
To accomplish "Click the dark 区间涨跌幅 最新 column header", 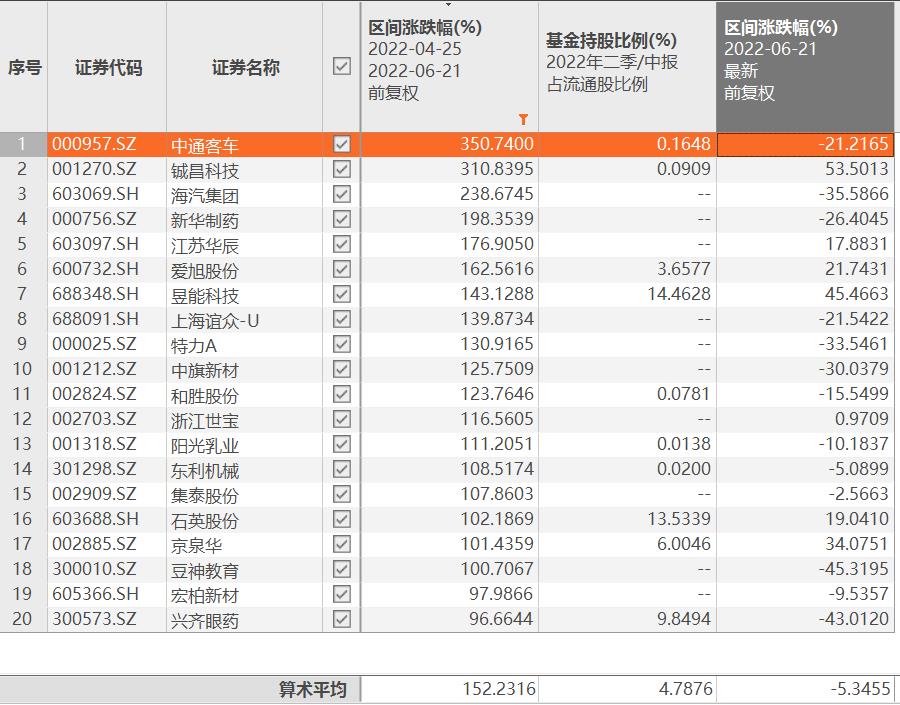I will (805, 67).
